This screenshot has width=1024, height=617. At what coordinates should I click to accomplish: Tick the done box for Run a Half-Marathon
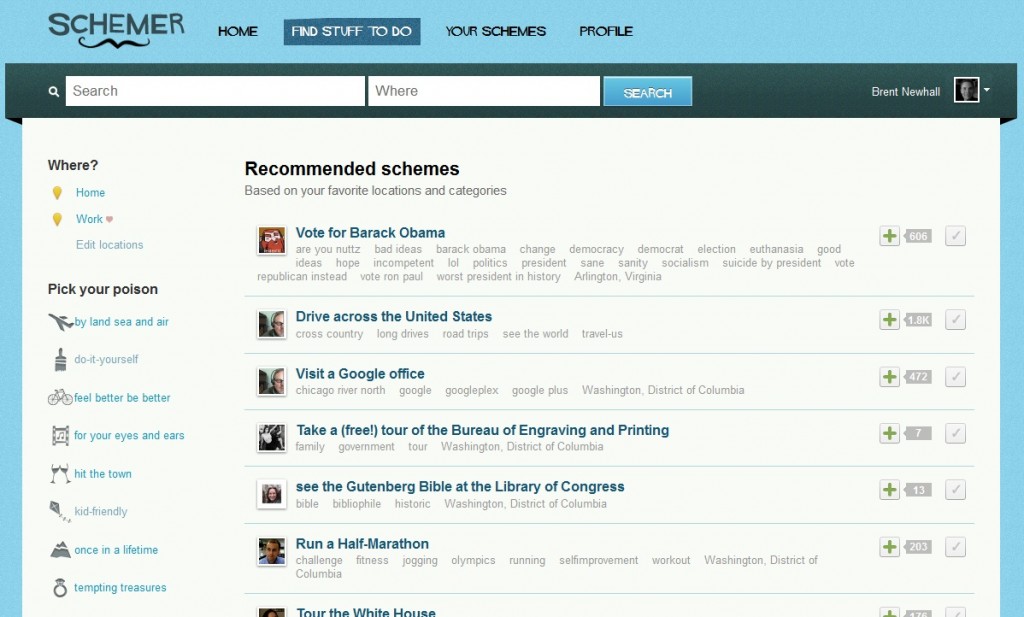click(x=955, y=547)
